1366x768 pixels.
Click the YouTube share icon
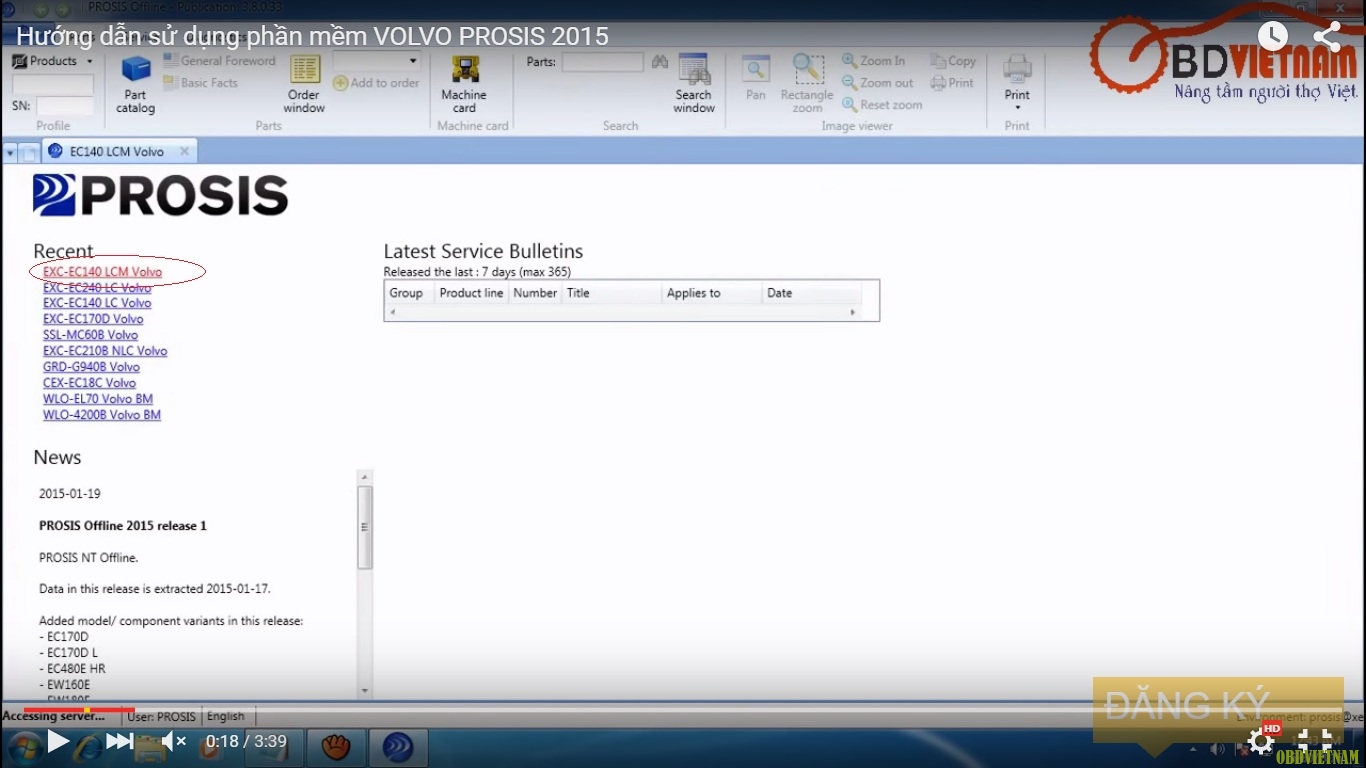1327,37
